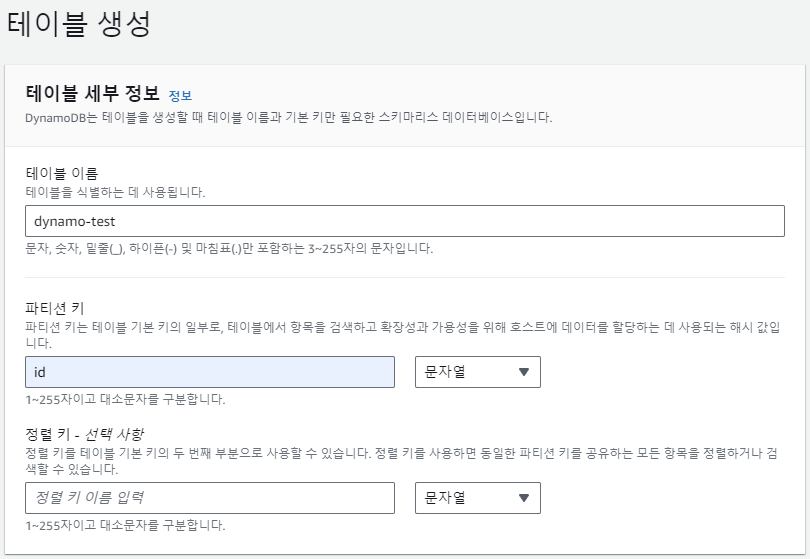Focus the 파티션 키 field containing id
The width and height of the screenshot is (810, 559).
pyautogui.click(x=210, y=372)
